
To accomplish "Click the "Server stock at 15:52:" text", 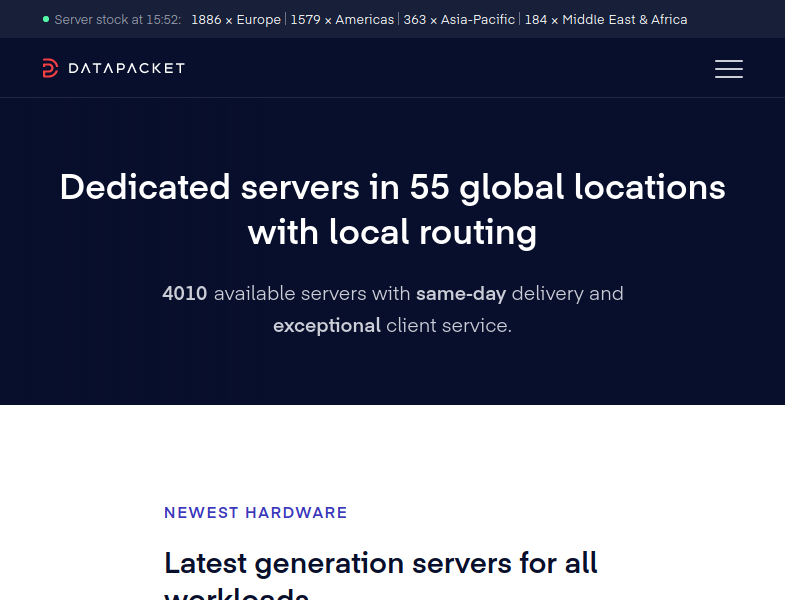I will pyautogui.click(x=118, y=19).
